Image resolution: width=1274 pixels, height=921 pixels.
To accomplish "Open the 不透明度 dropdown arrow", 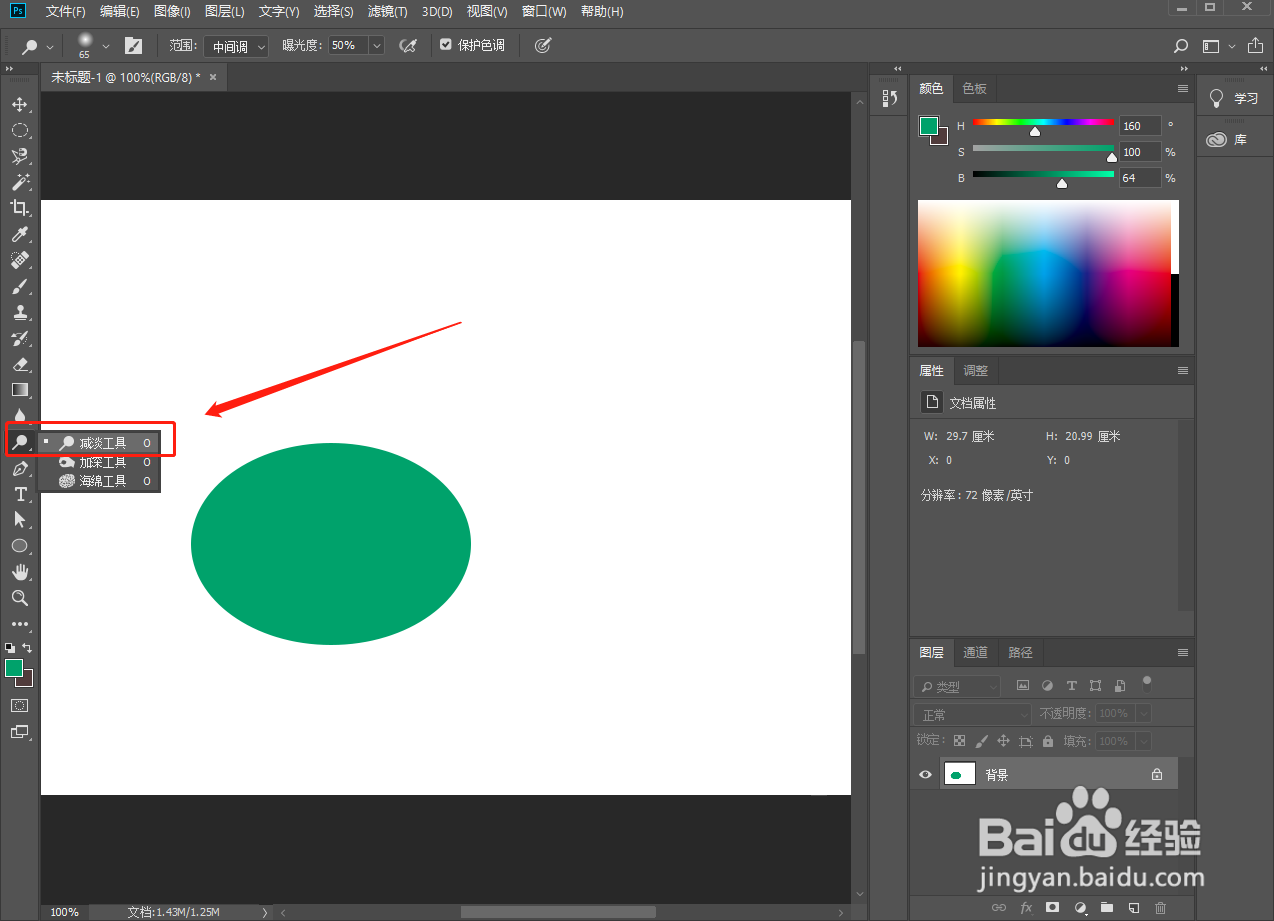I will coord(1143,714).
